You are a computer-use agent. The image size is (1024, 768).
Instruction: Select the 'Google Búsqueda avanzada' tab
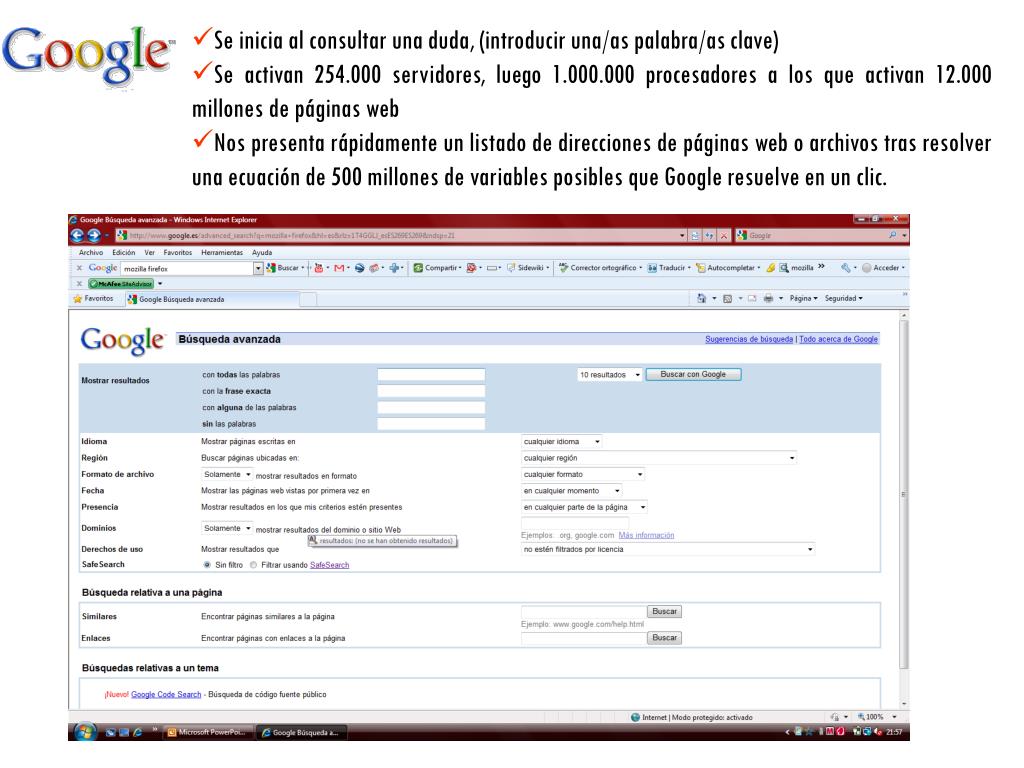coord(212,299)
